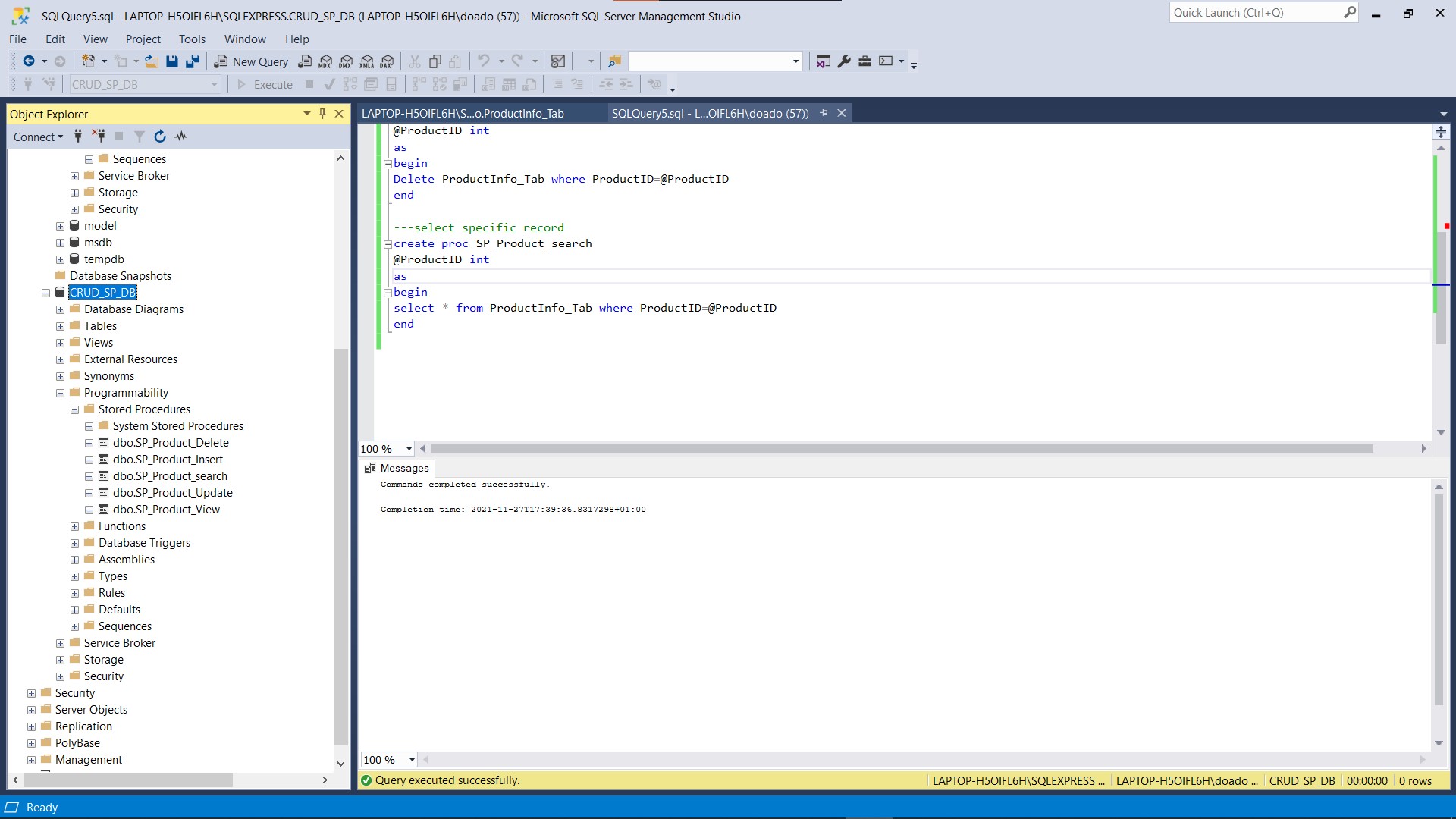The width and height of the screenshot is (1456, 819).
Task: Save the SQLQuery5.sql file
Action: [x=172, y=61]
